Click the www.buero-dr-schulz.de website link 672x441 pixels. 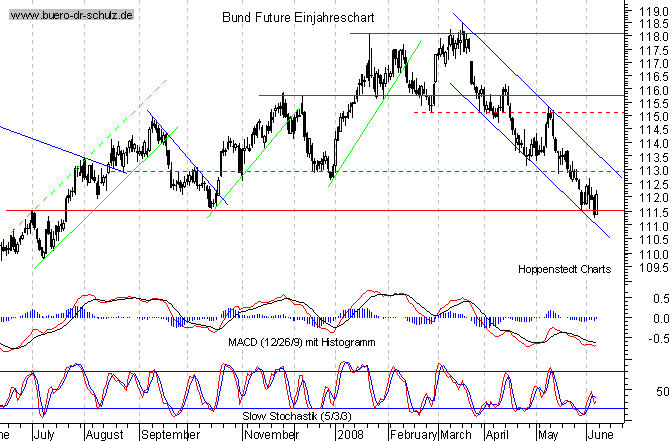[70, 17]
